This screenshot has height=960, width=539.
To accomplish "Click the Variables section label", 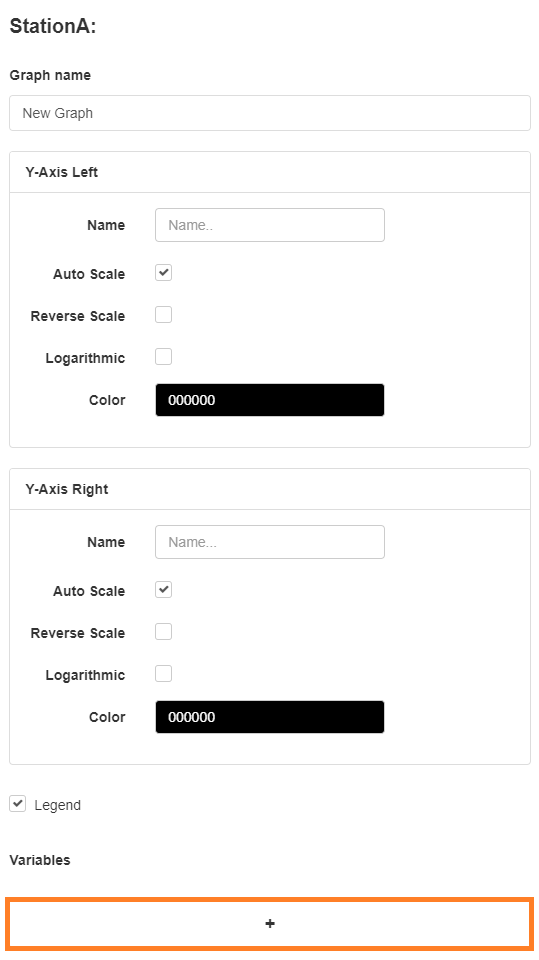I will click(40, 860).
